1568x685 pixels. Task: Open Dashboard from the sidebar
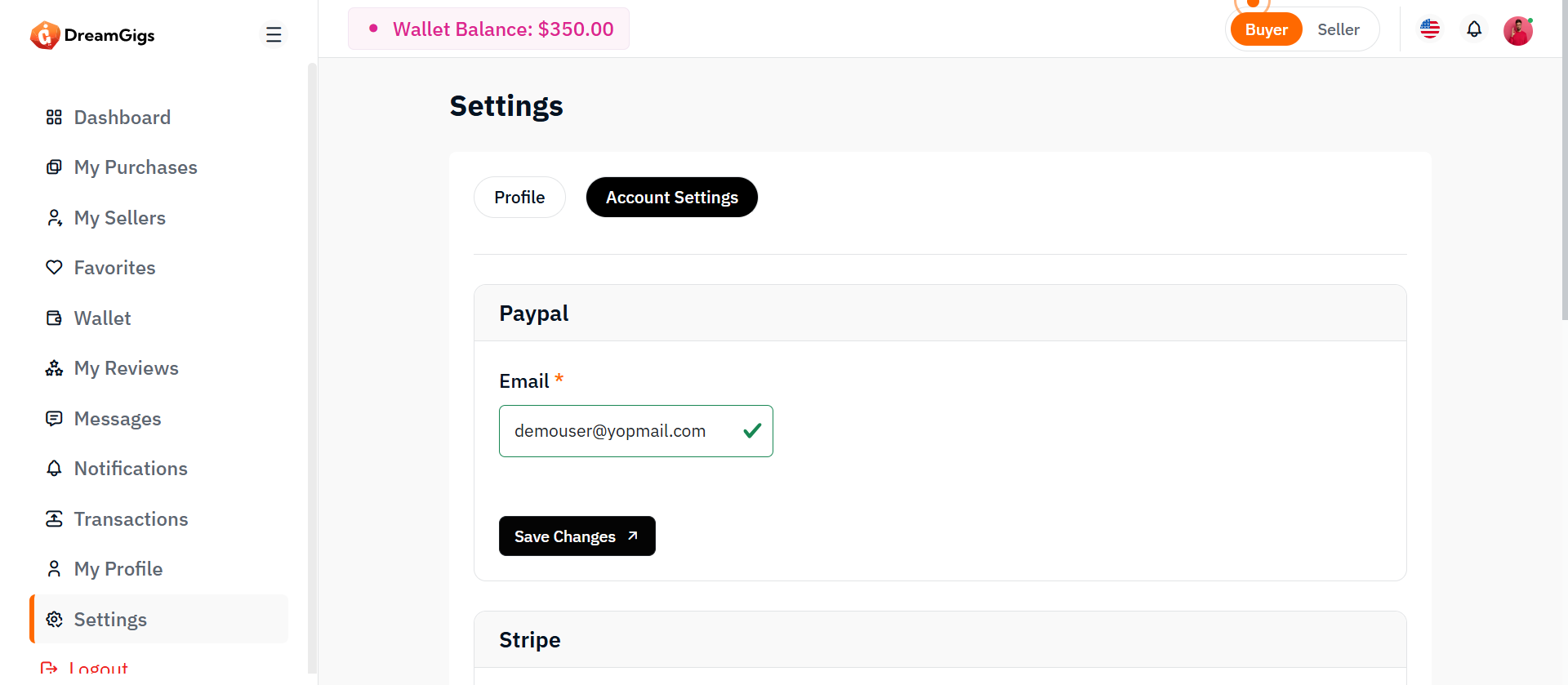122,118
